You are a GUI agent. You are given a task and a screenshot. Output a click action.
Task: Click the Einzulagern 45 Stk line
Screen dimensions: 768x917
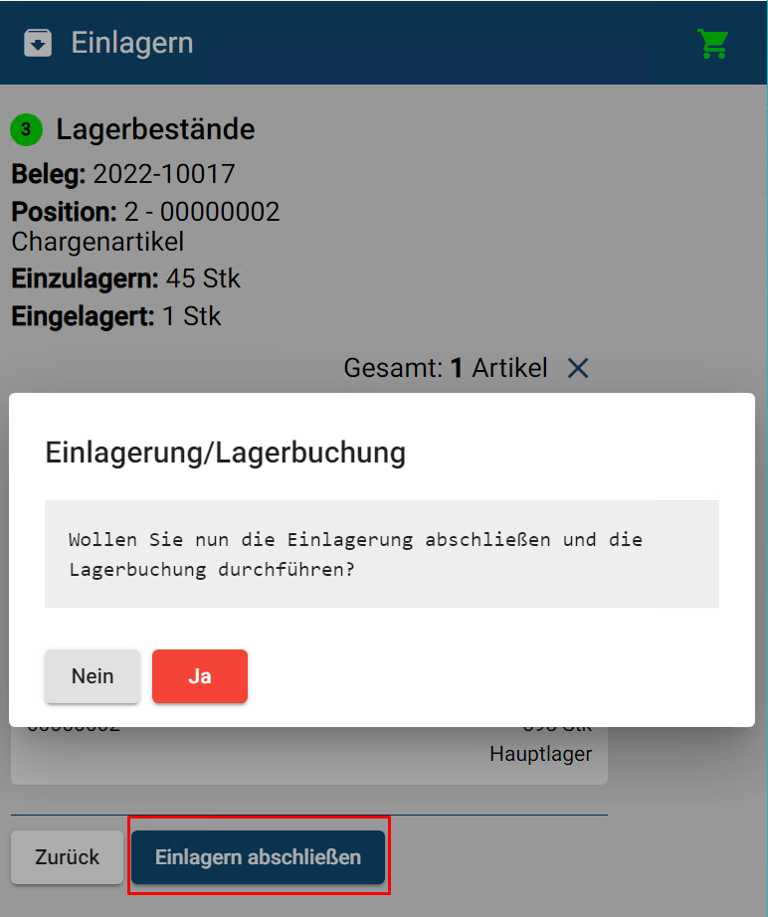[x=126, y=278]
